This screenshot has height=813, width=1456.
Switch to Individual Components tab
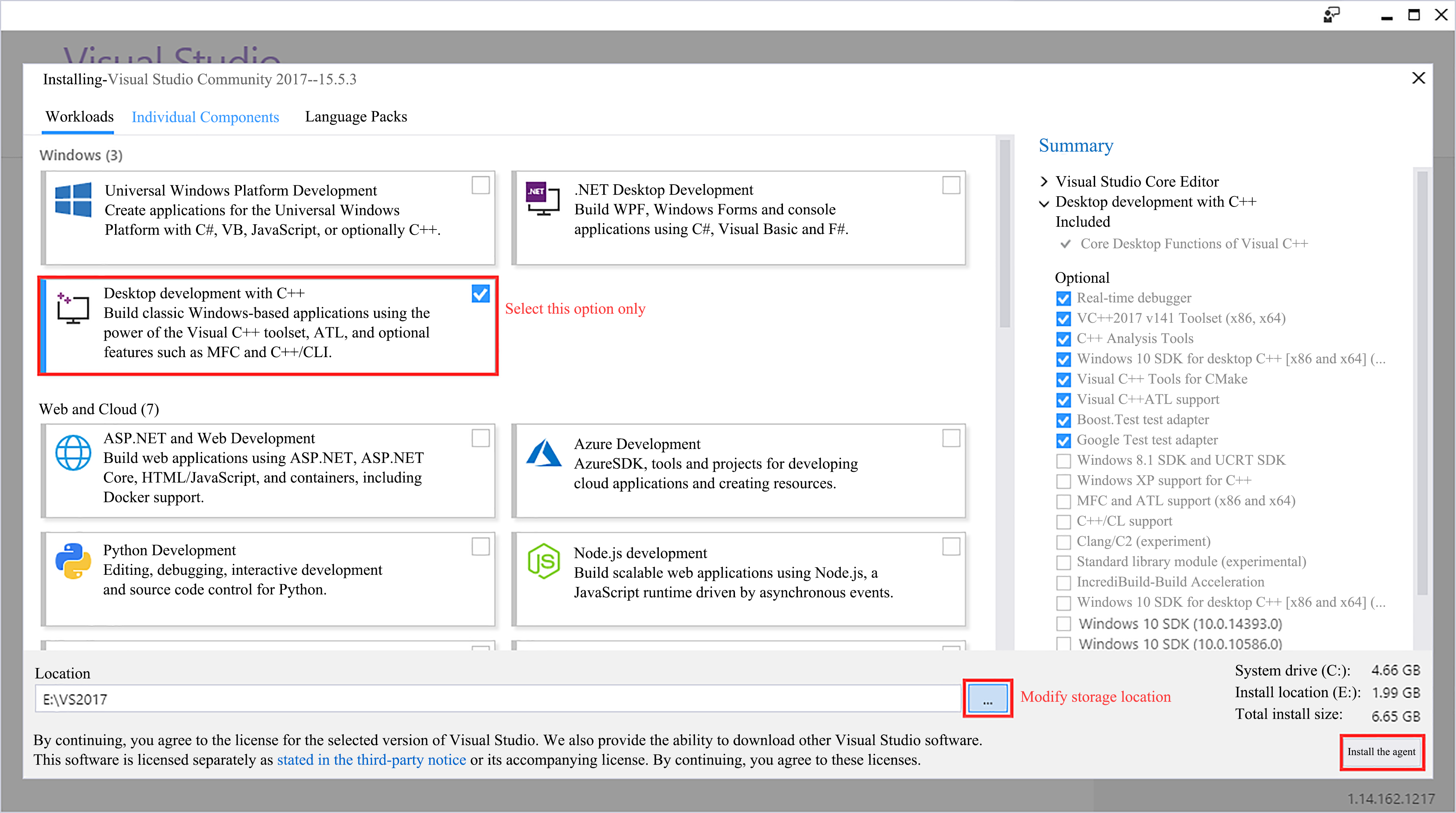click(205, 117)
